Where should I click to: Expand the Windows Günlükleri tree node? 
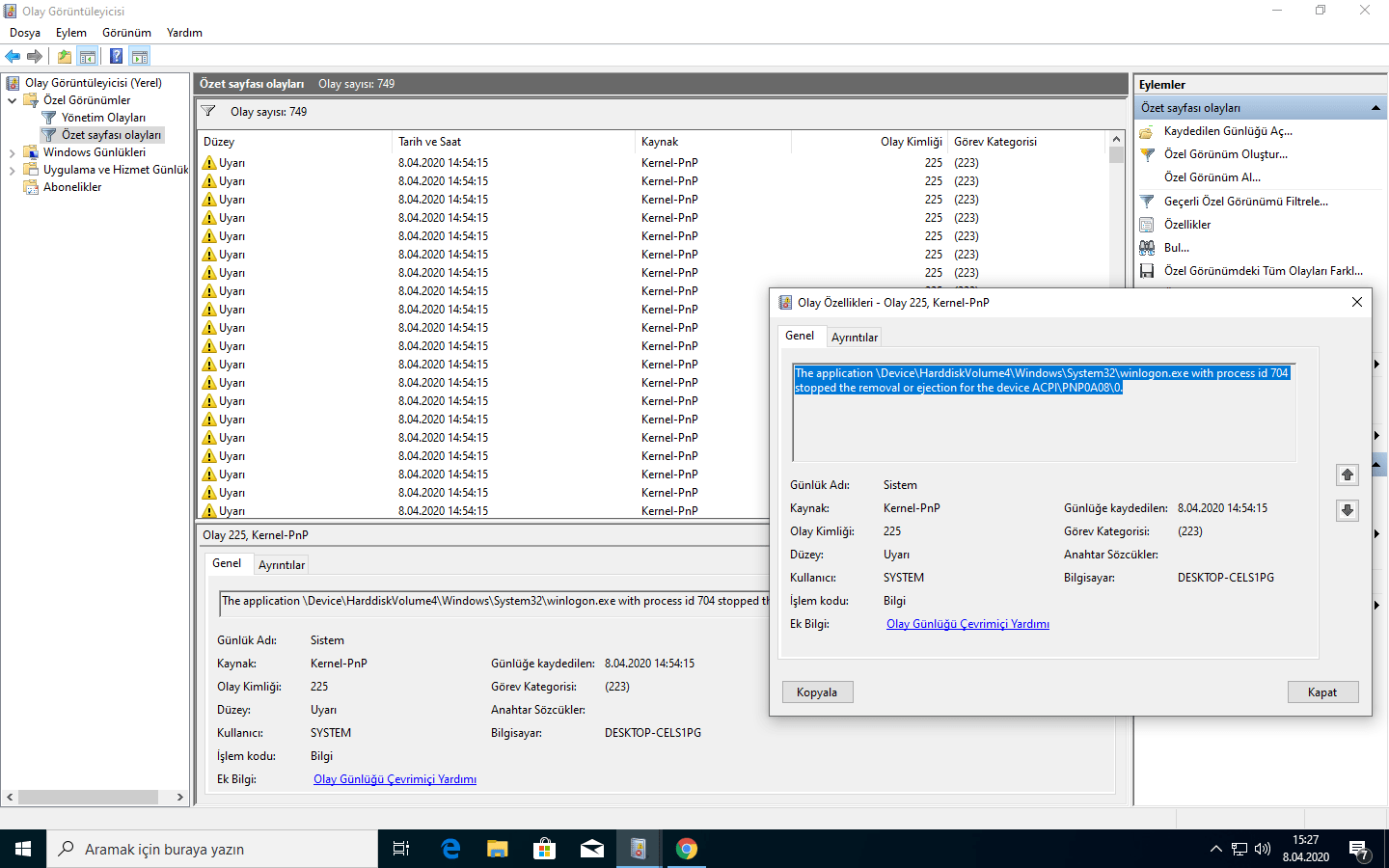point(12,152)
